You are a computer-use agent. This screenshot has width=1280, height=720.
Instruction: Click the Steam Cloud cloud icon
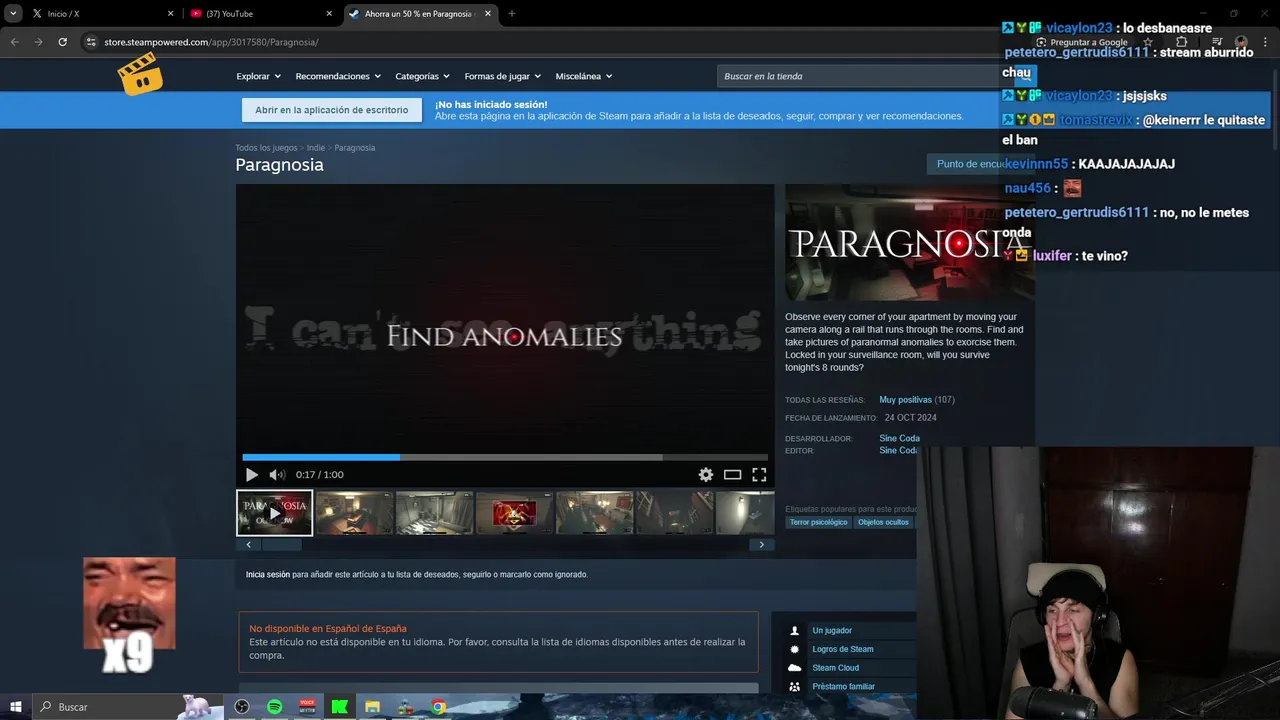795,668
